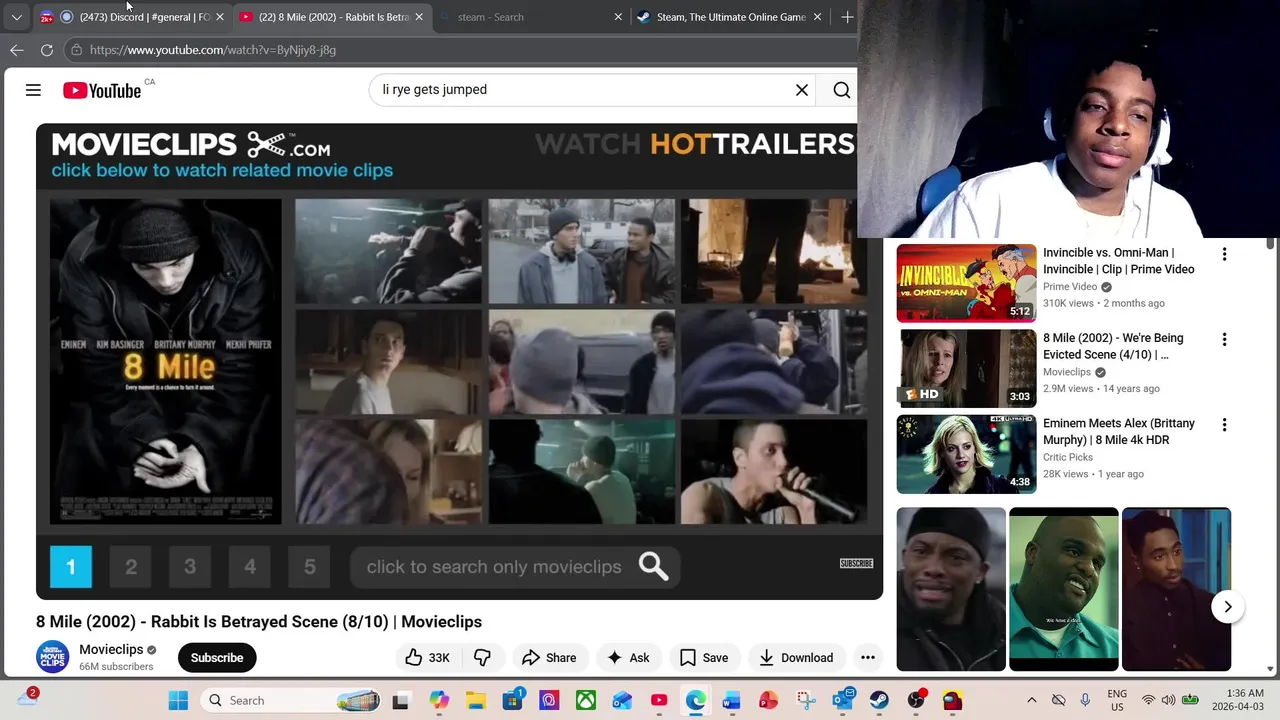Select end-screen page number 4
Image resolution: width=1280 pixels, height=720 pixels.
(250, 567)
